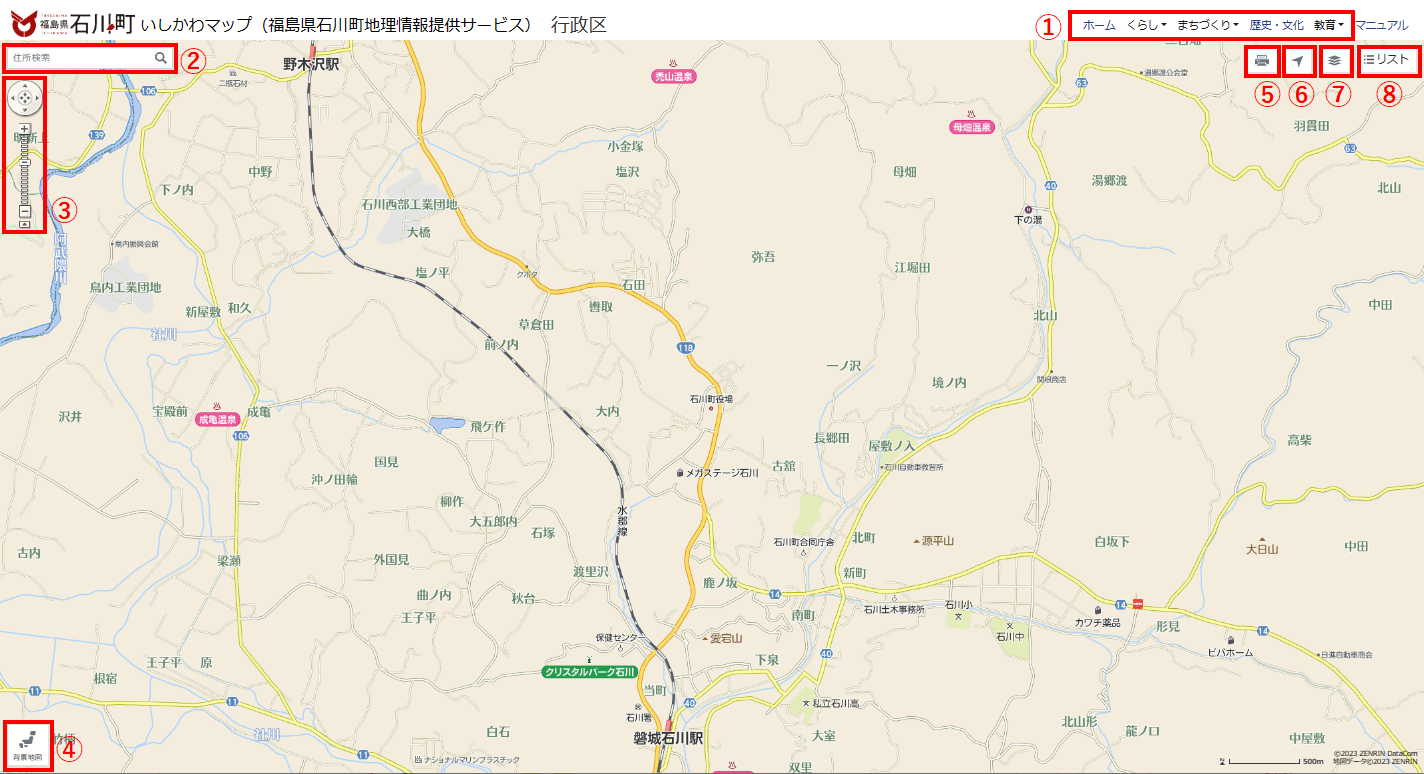Collapse the zoom bar with bottom arrow
Image resolution: width=1424 pixels, height=774 pixels.
pyautogui.click(x=25, y=224)
